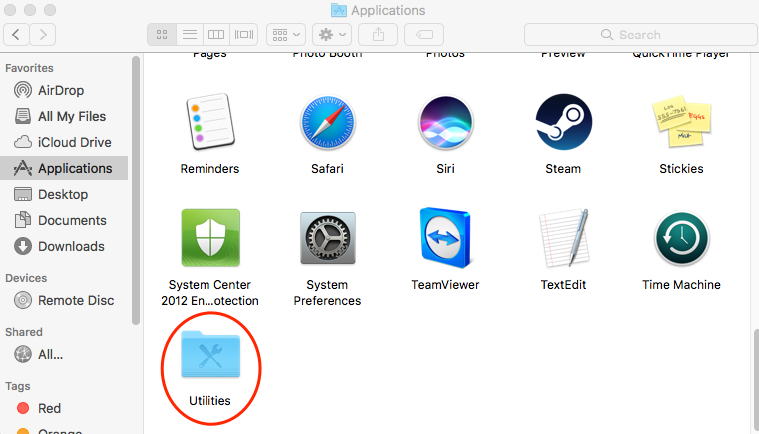Click the Devices section header
The image size is (759, 434).
(x=26, y=278)
